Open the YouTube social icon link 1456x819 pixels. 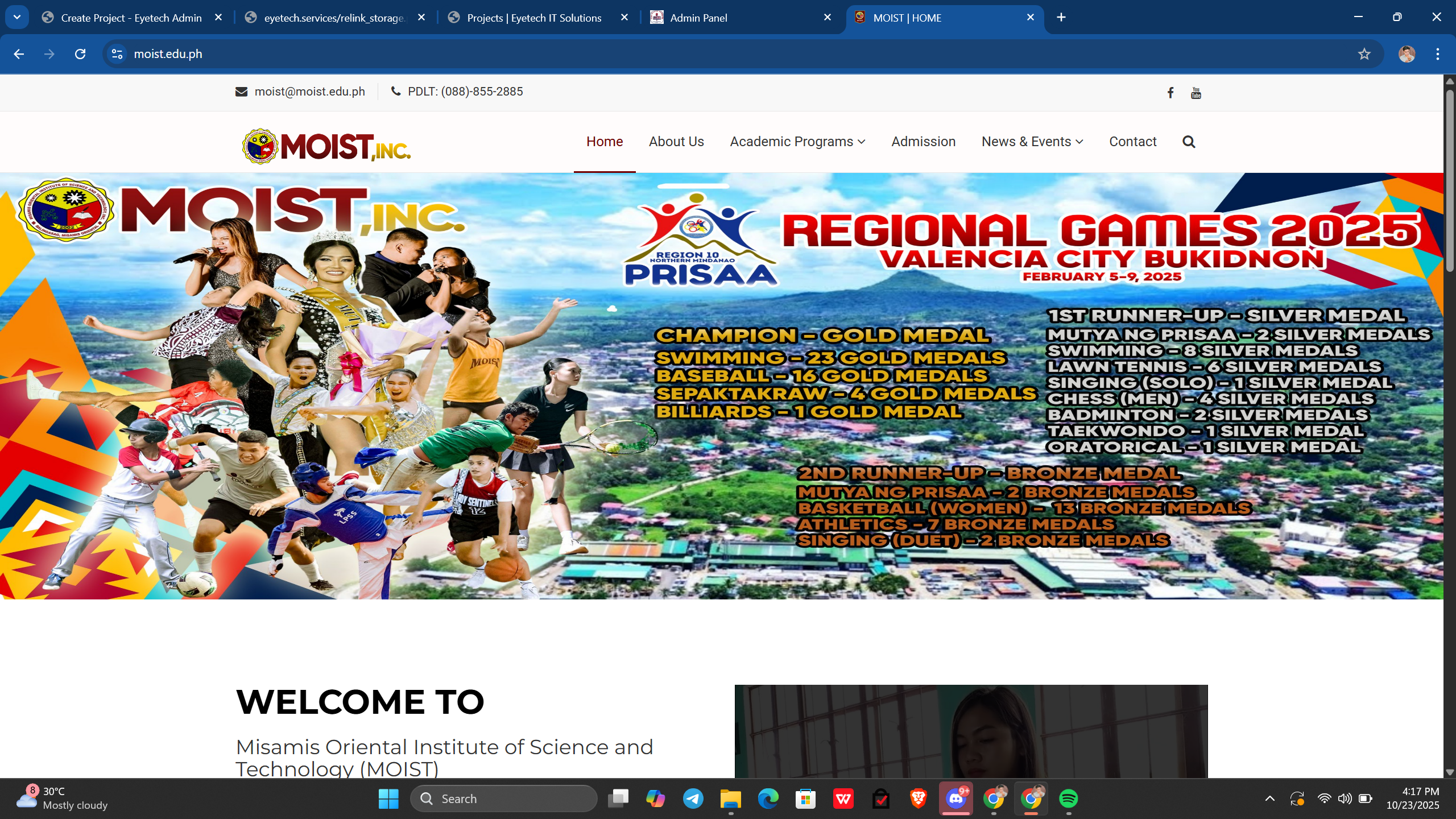coord(1196,93)
